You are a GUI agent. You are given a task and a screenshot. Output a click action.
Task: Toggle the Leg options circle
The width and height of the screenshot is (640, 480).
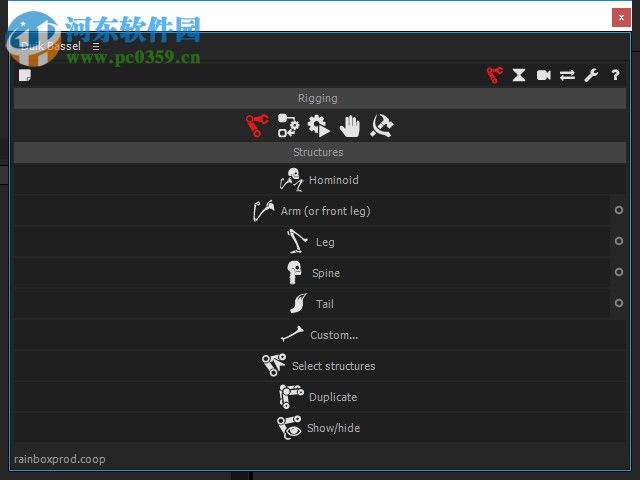[x=619, y=241]
